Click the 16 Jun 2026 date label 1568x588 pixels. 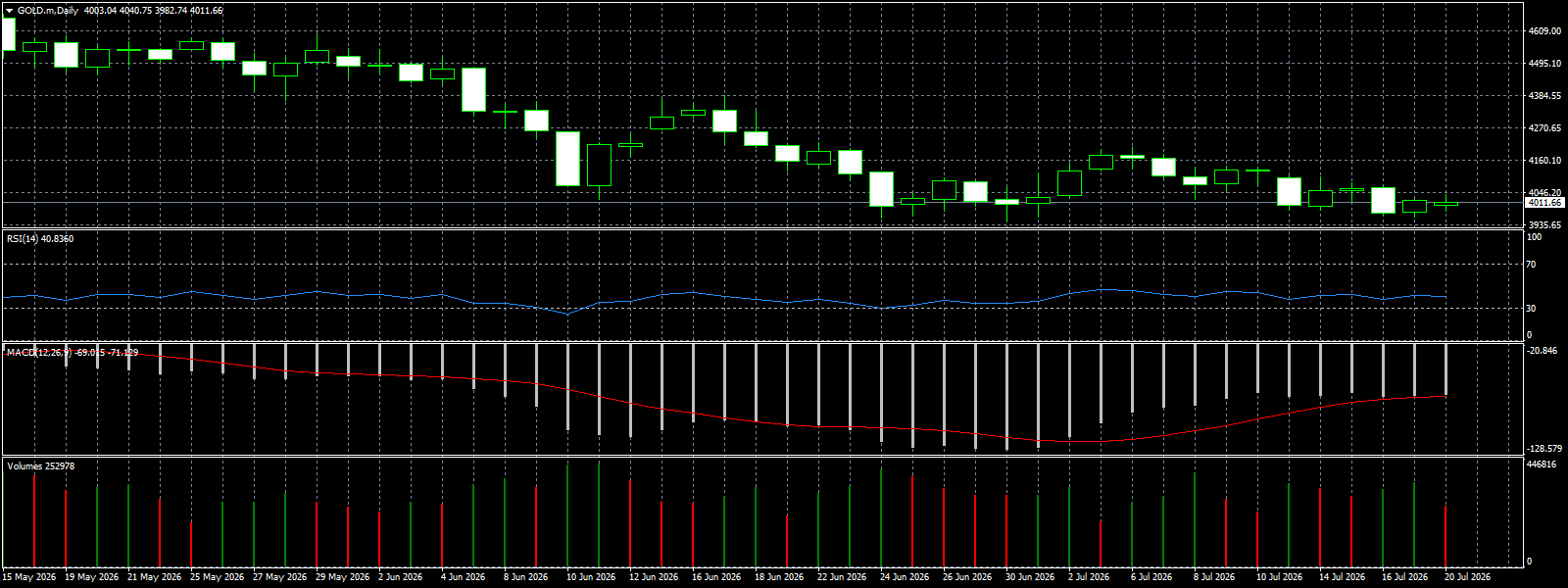[717, 577]
